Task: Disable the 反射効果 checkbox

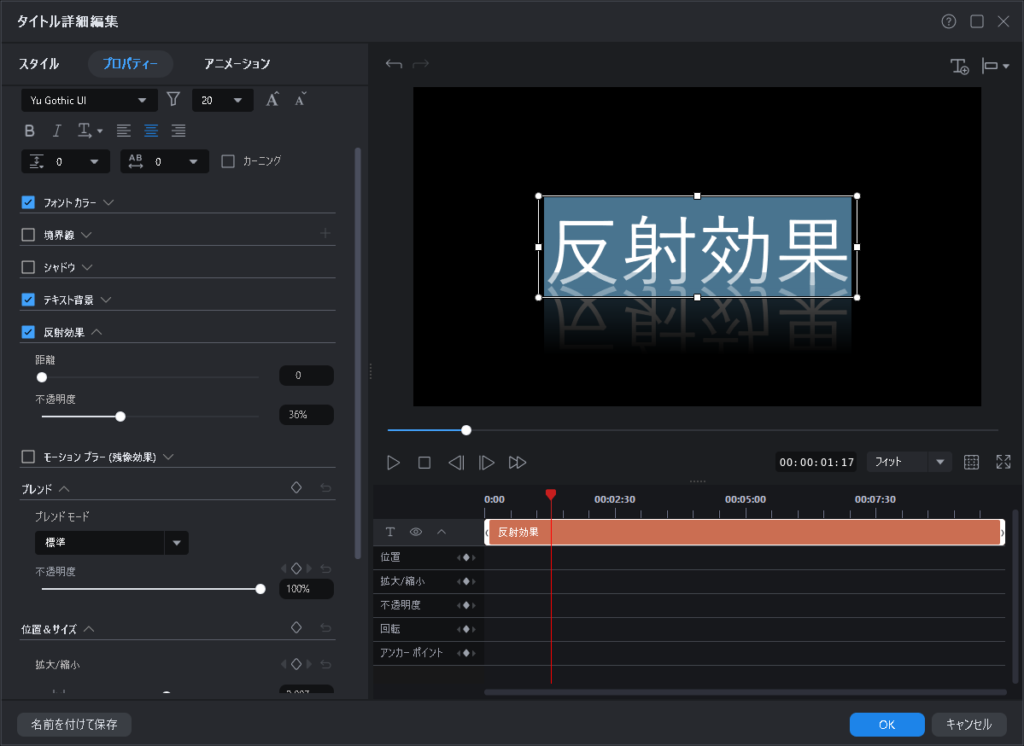Action: [x=28, y=332]
